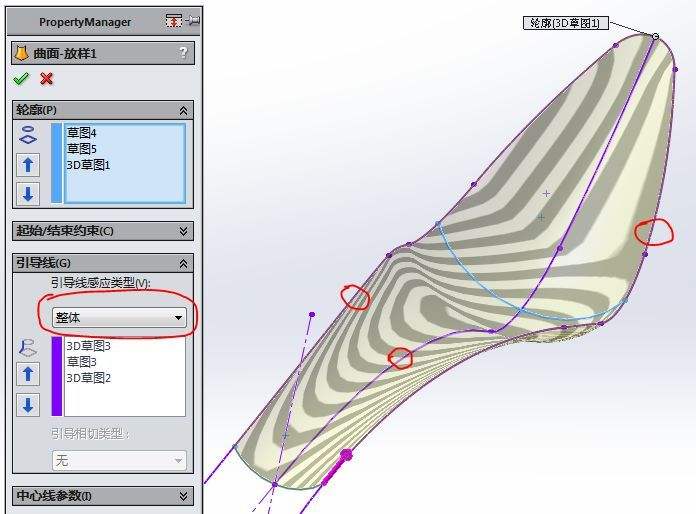Move the selected guide curve down
The height and width of the screenshot is (514, 696).
(28, 405)
